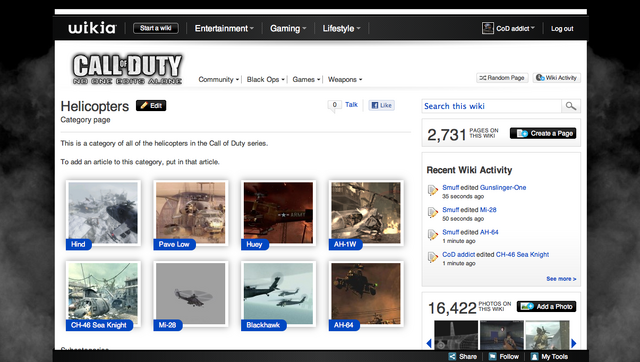Click the CoD addict user avatar
The image size is (640, 362).
pos(487,28)
